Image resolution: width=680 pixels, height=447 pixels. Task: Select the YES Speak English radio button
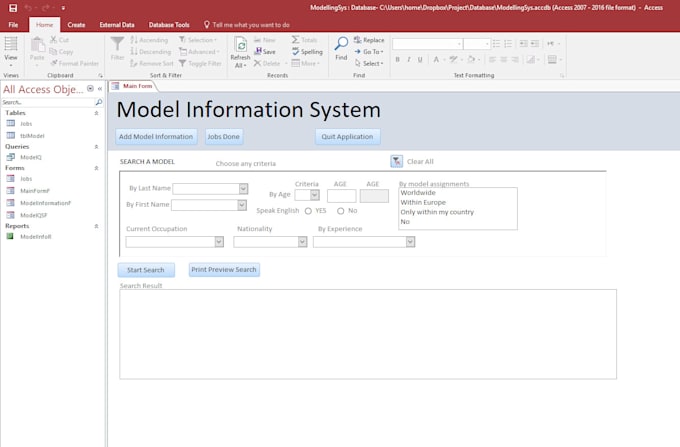click(308, 211)
